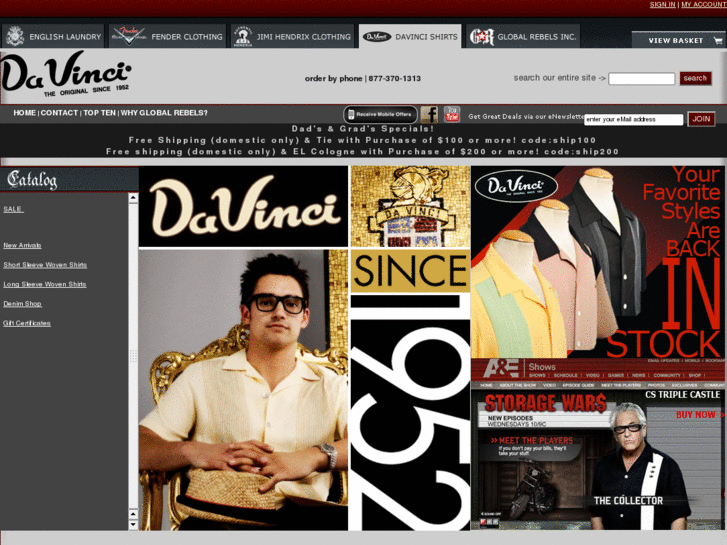This screenshot has width=727, height=545.
Task: Open the Sale catalog link
Action: click(13, 209)
